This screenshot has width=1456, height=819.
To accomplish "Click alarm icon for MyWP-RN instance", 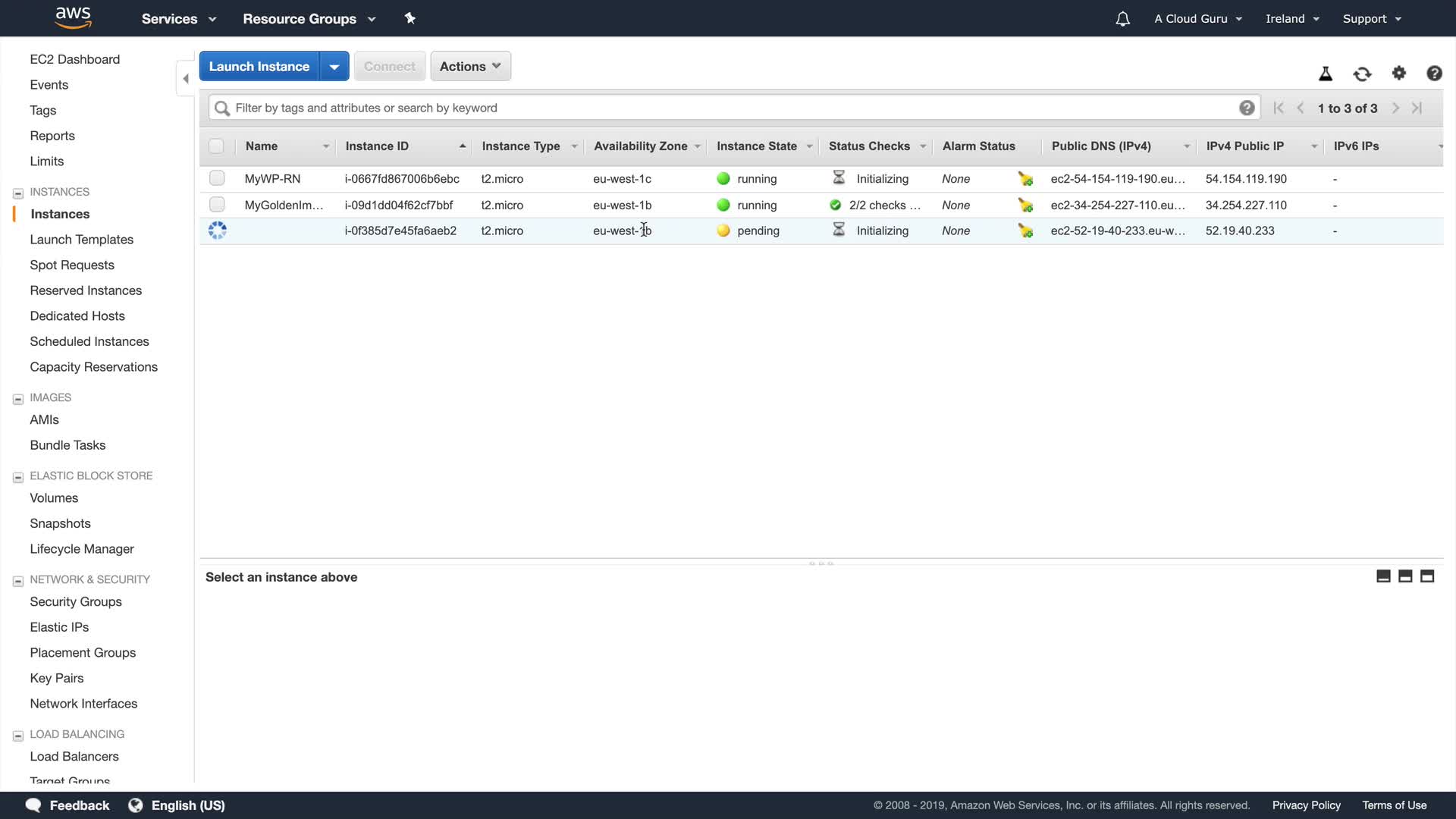I will (1025, 179).
